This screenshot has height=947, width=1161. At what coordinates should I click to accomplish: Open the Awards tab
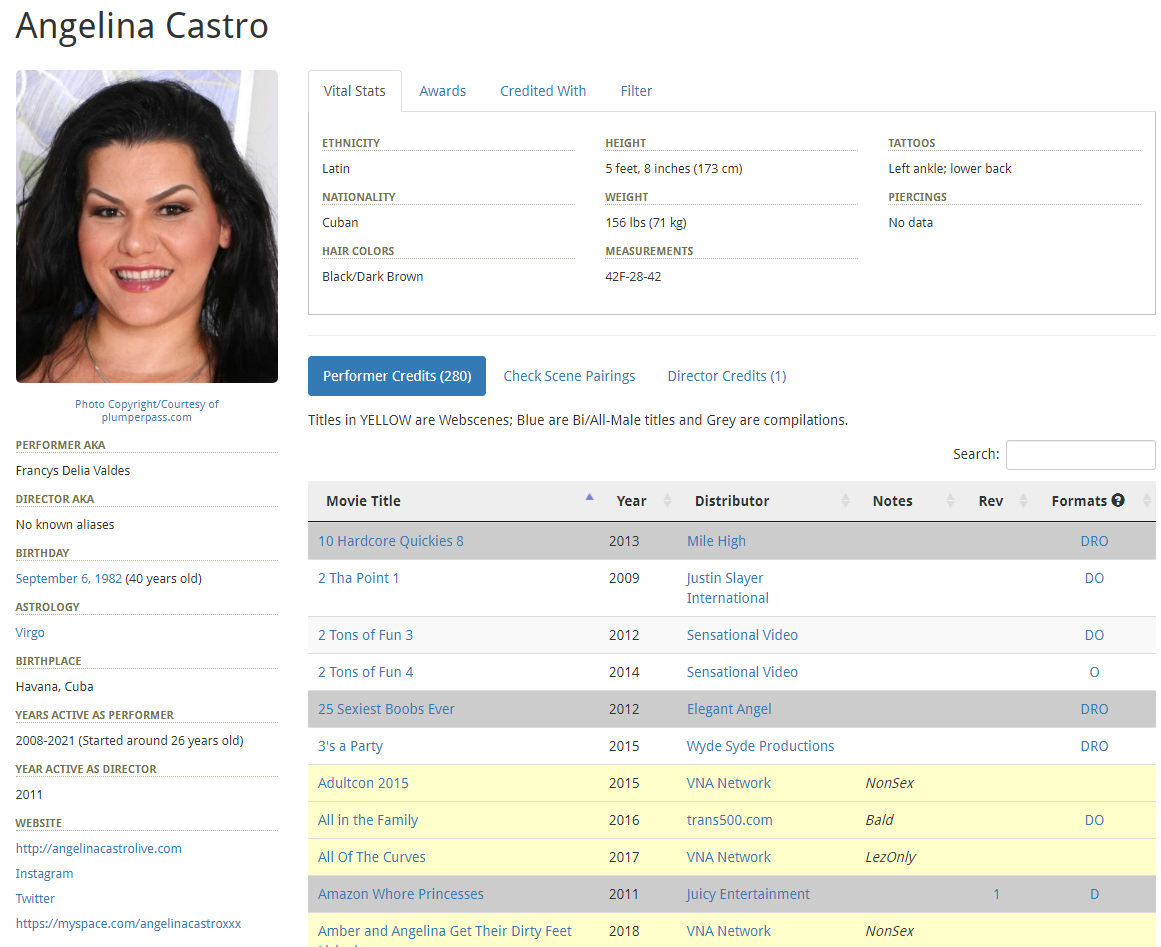click(442, 91)
